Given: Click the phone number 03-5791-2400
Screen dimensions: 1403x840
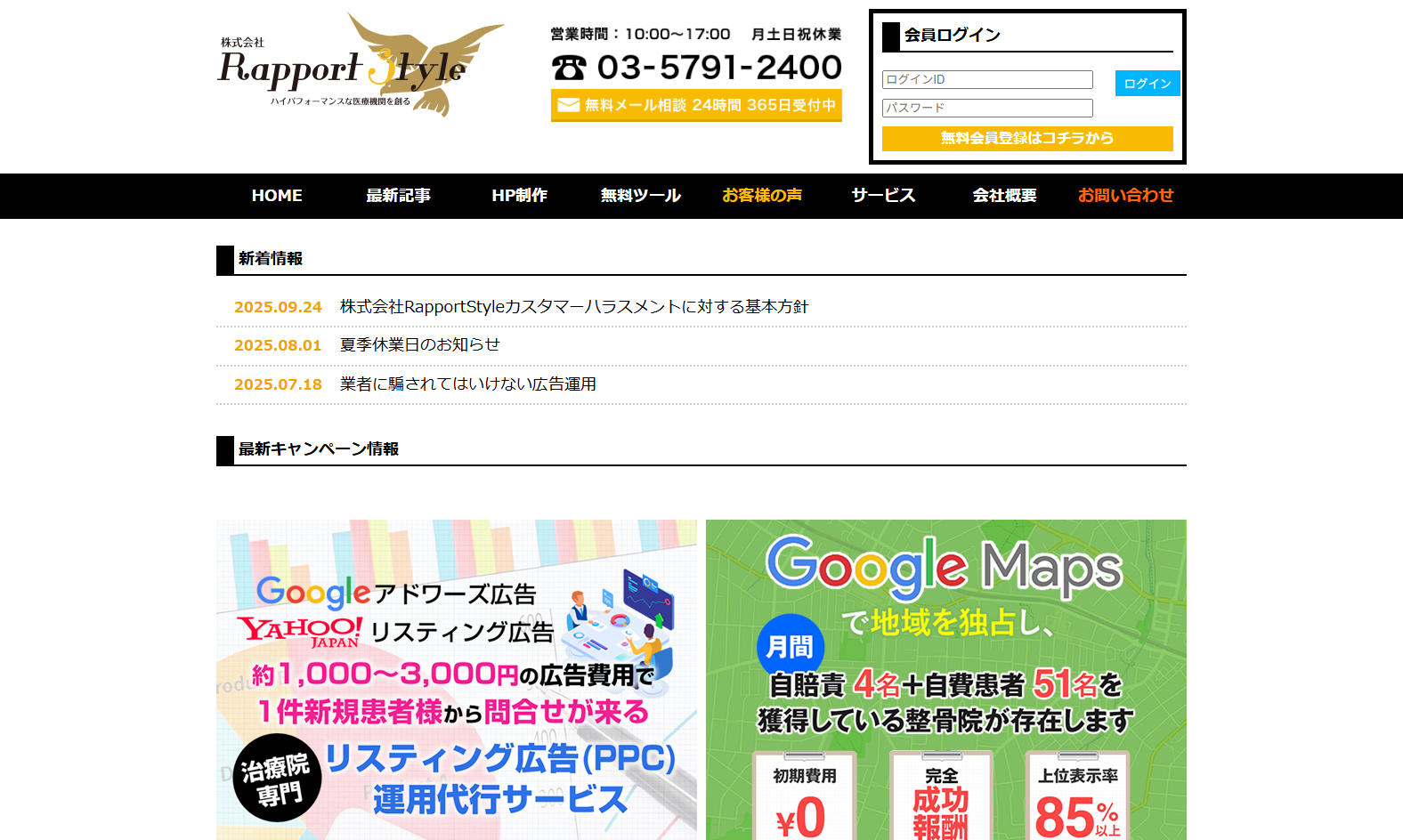Looking at the screenshot, I should pos(719,68).
